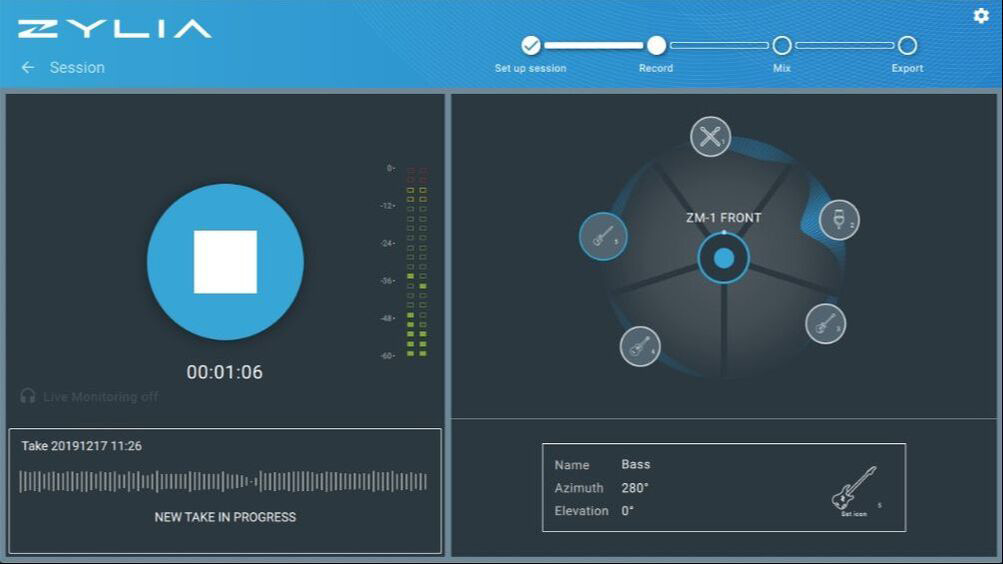Select the Record step circle
This screenshot has width=1003, height=564.
click(x=656, y=45)
